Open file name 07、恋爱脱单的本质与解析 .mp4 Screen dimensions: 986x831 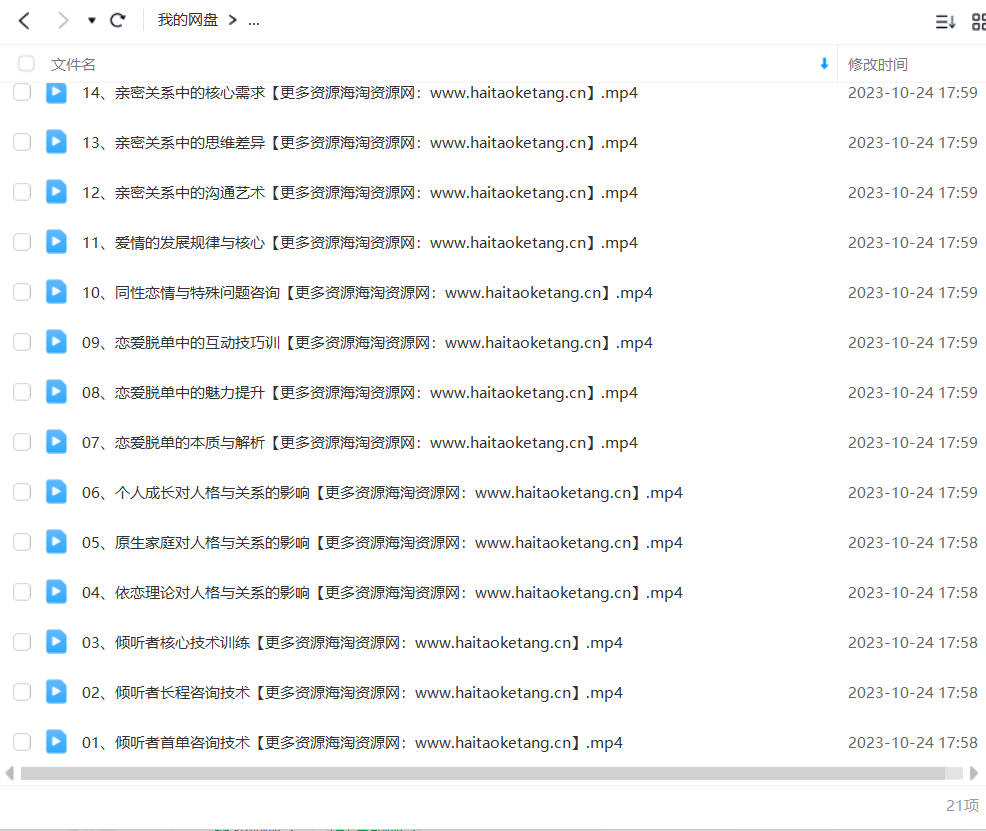coord(360,443)
